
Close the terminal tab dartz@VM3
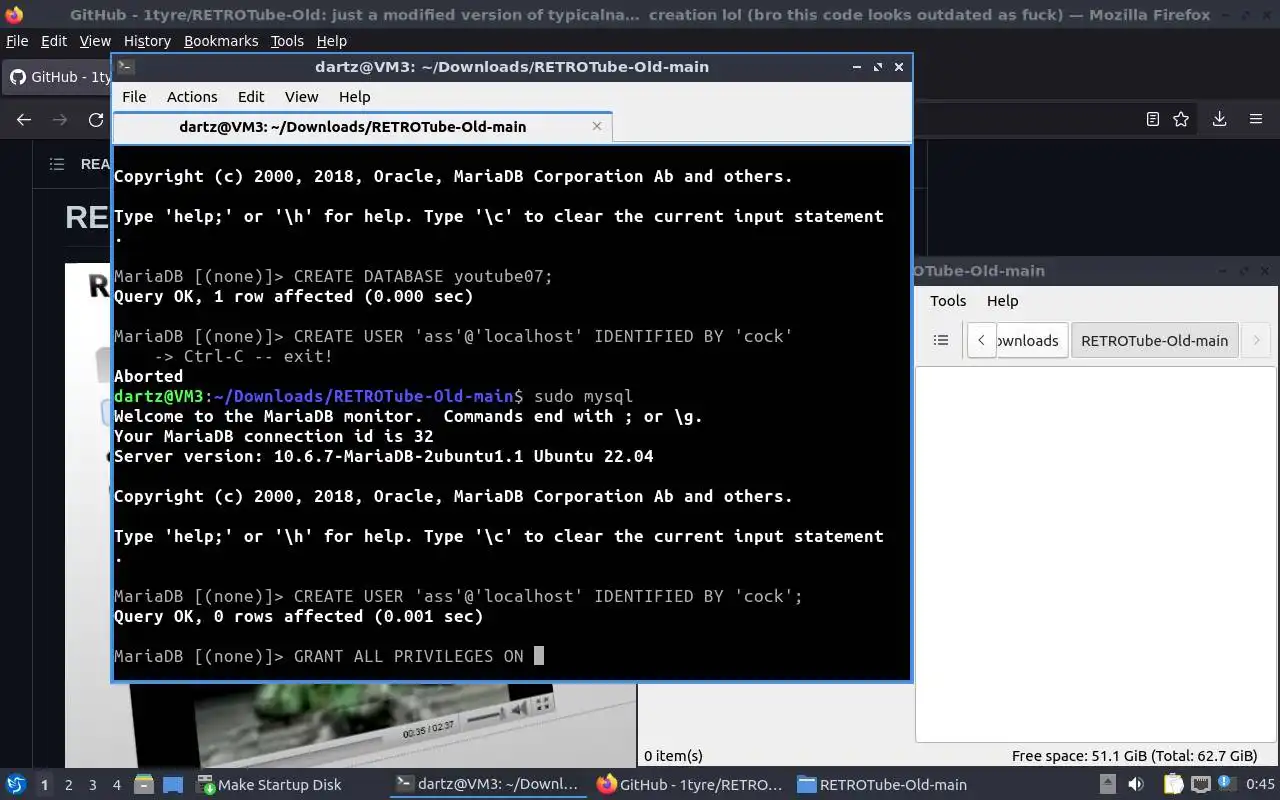[x=597, y=126]
